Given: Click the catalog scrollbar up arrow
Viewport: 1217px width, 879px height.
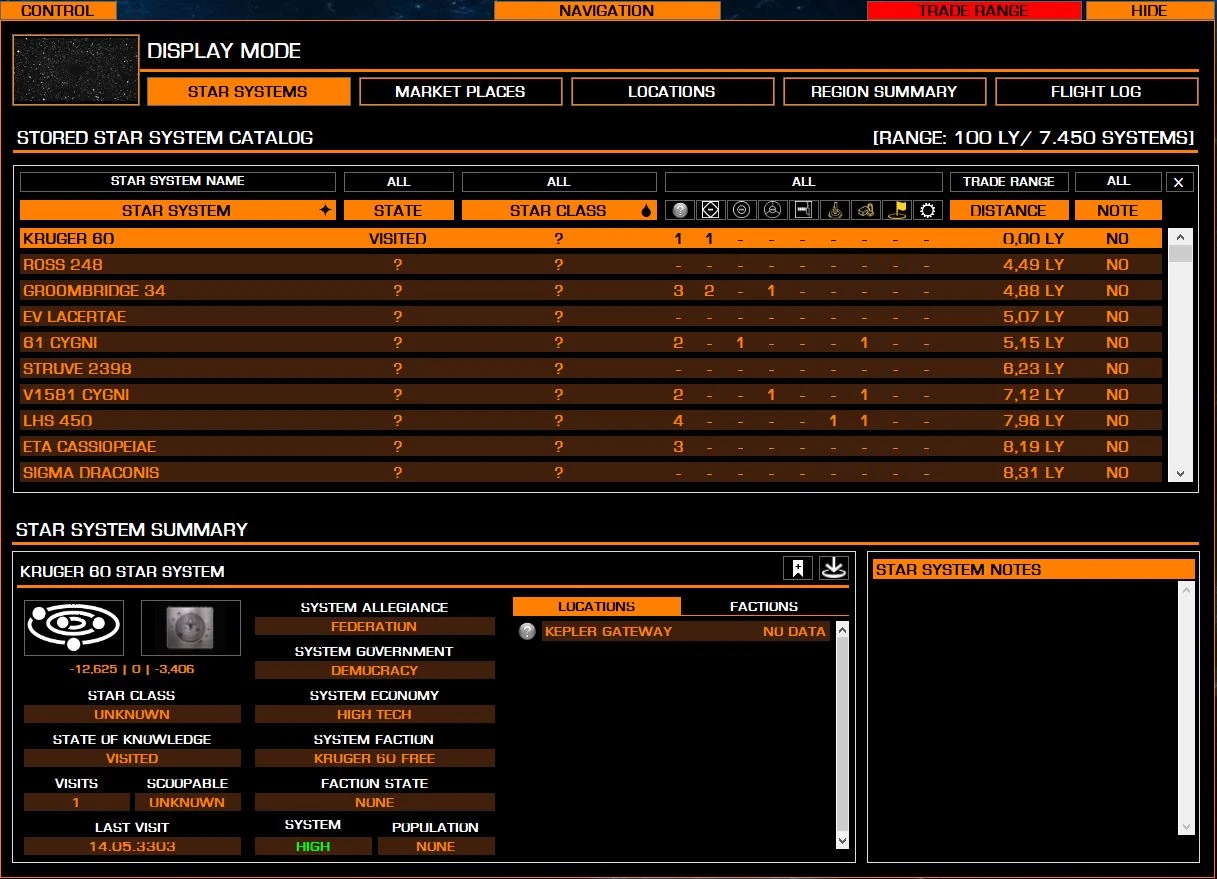Looking at the screenshot, I should [1181, 237].
